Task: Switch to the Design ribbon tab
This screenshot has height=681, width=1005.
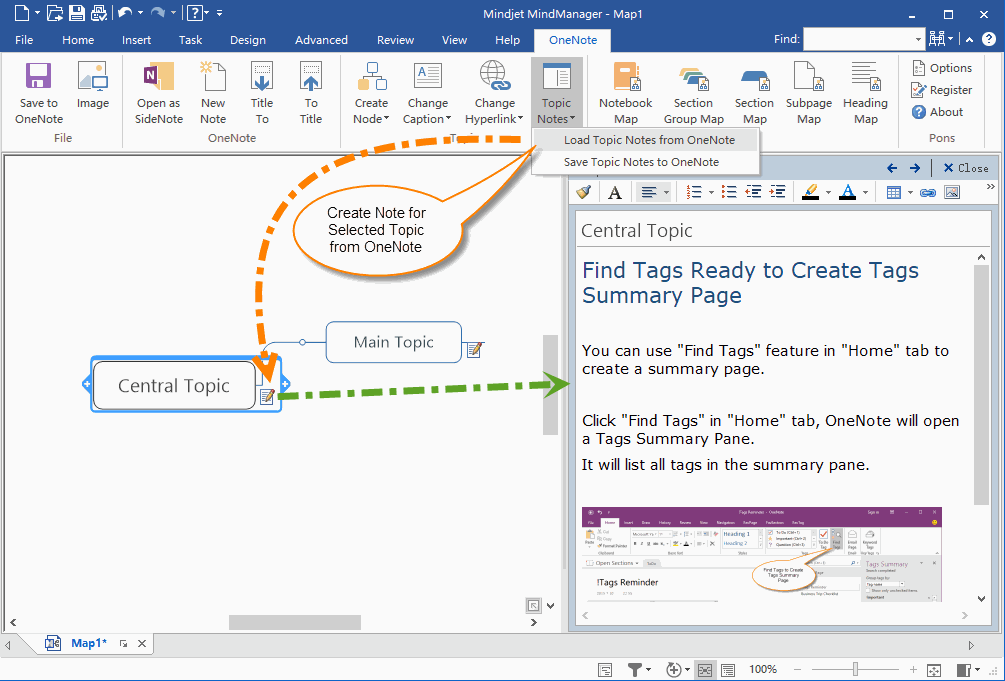Action: pos(248,40)
